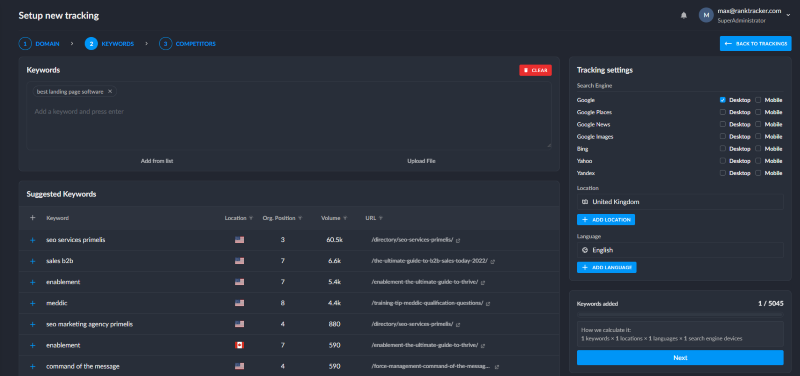Clear all keywords with Clear button
This screenshot has height=376, width=800.
535,70
